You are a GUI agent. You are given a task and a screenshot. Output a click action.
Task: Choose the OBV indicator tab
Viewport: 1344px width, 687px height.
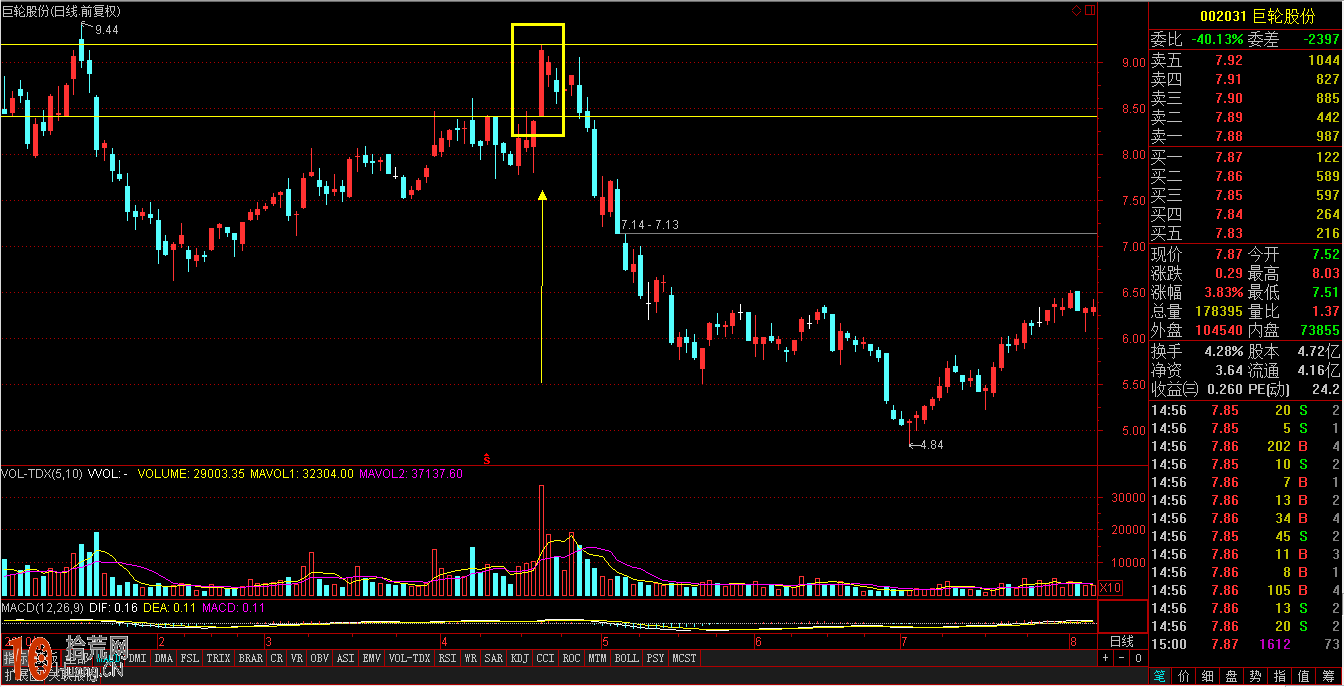pos(320,658)
